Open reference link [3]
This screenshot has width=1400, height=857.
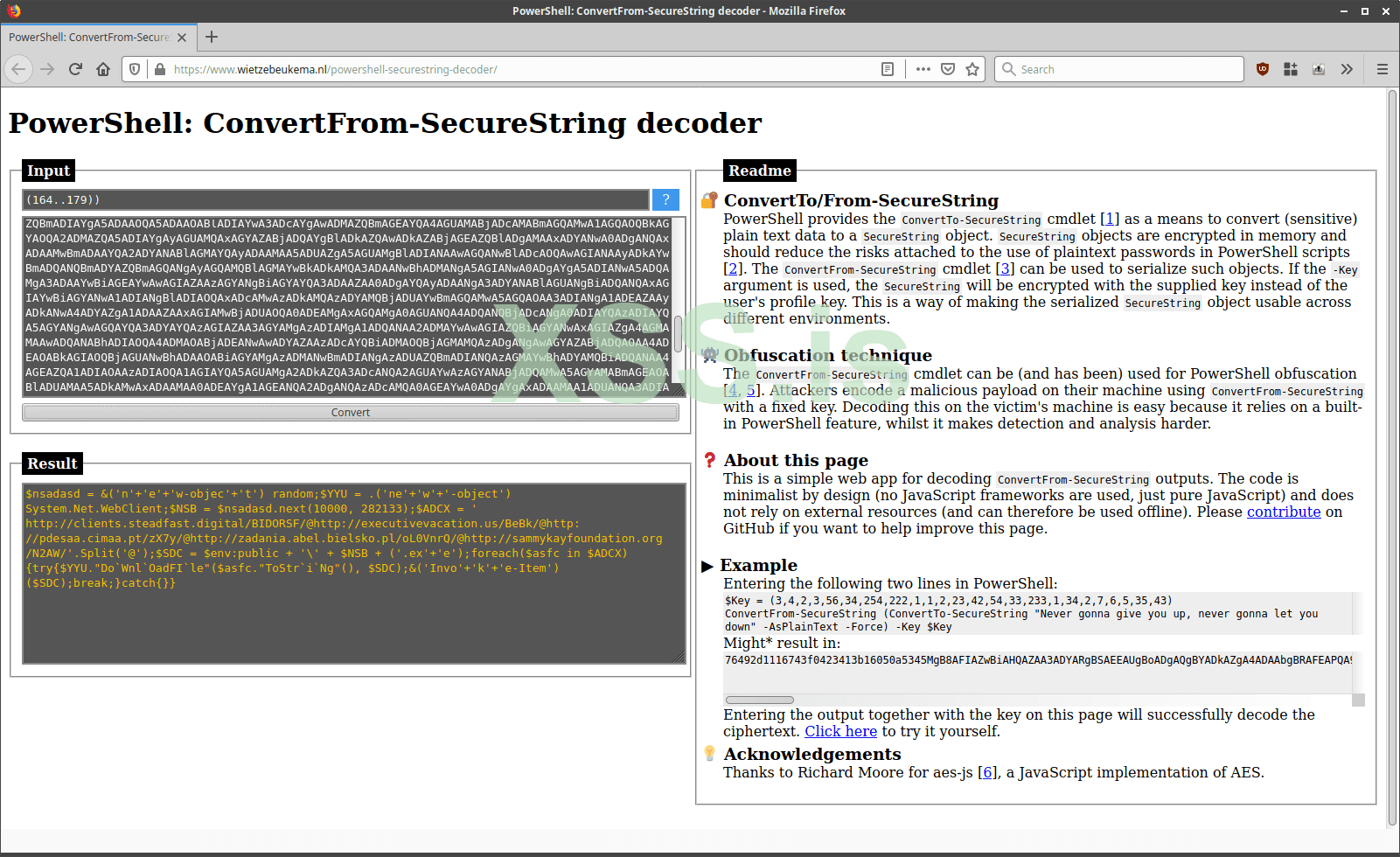point(1006,268)
